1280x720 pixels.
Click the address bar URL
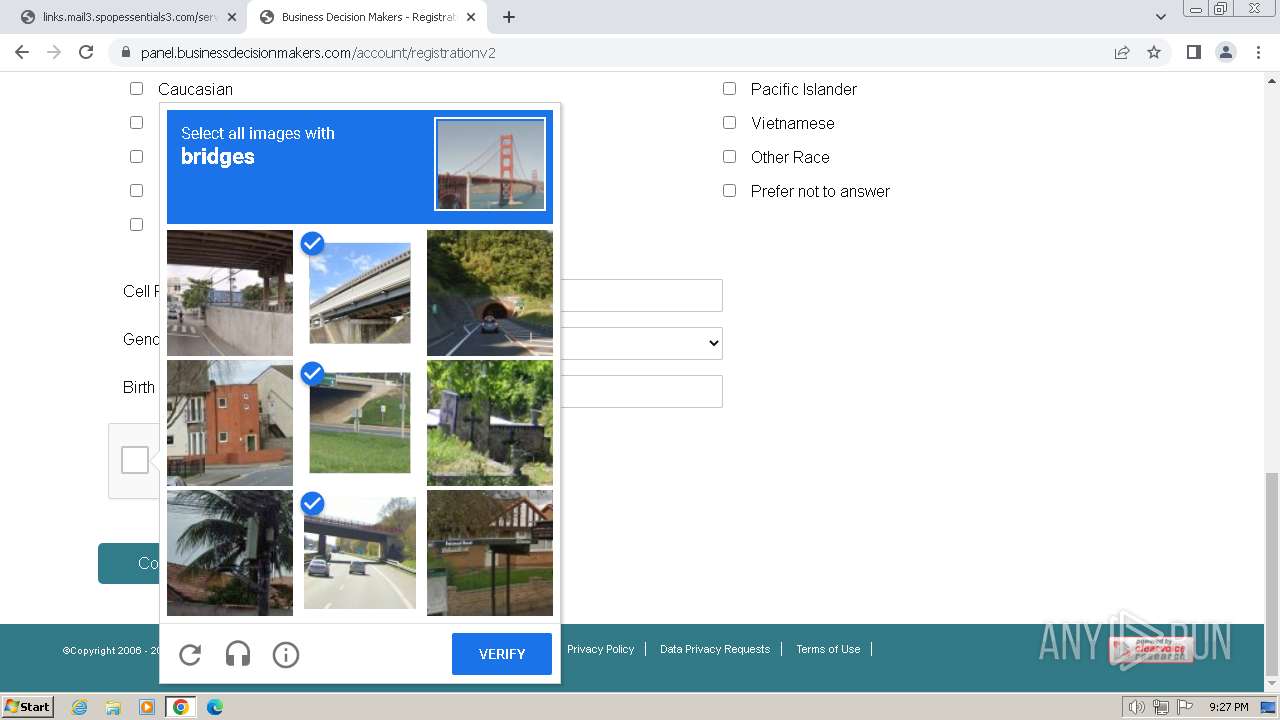click(318, 53)
